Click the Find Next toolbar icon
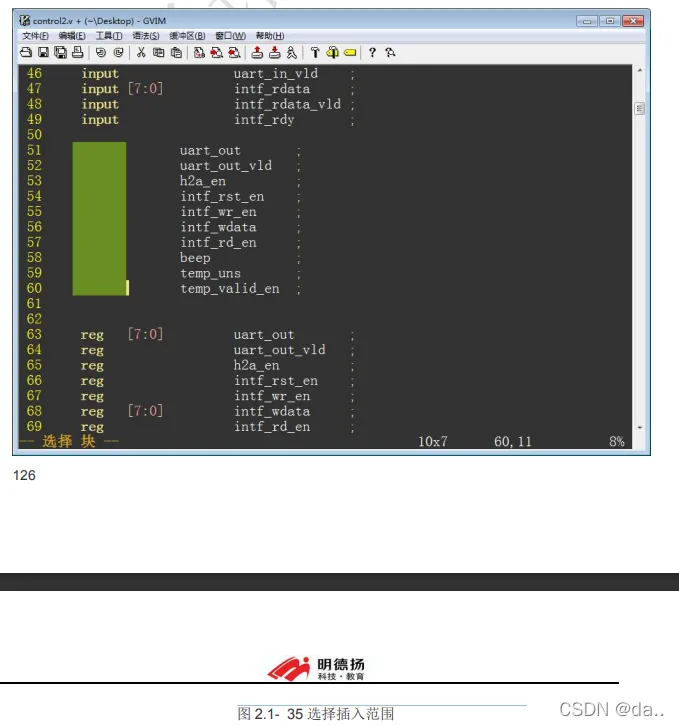This screenshot has height=726, width=679. (x=216, y=52)
